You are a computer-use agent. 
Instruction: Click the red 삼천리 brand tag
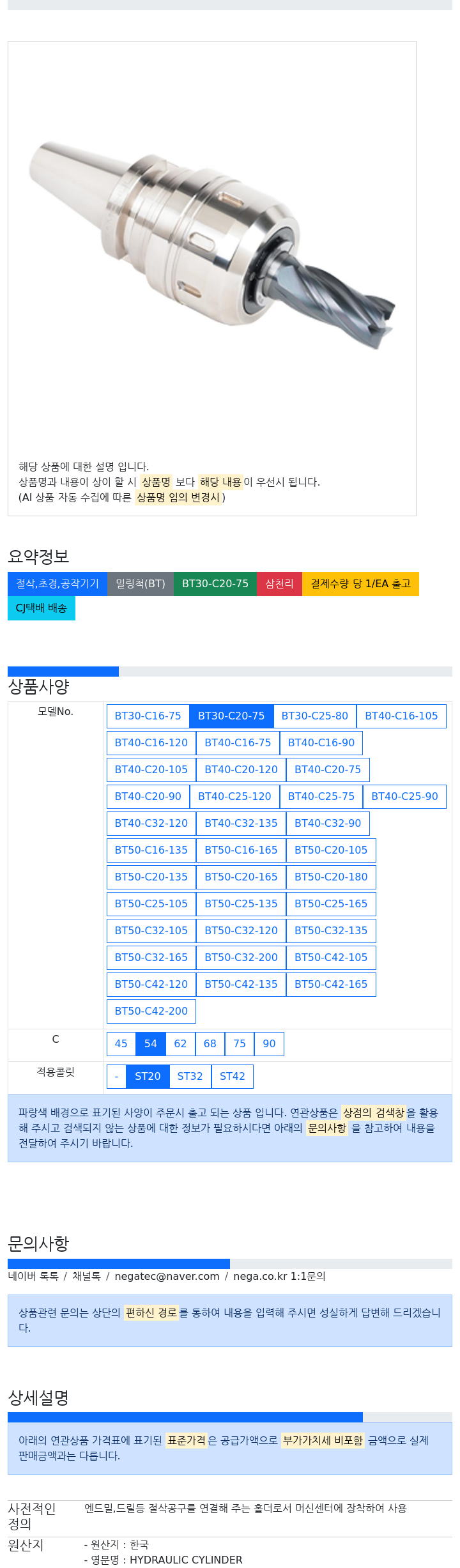(279, 583)
